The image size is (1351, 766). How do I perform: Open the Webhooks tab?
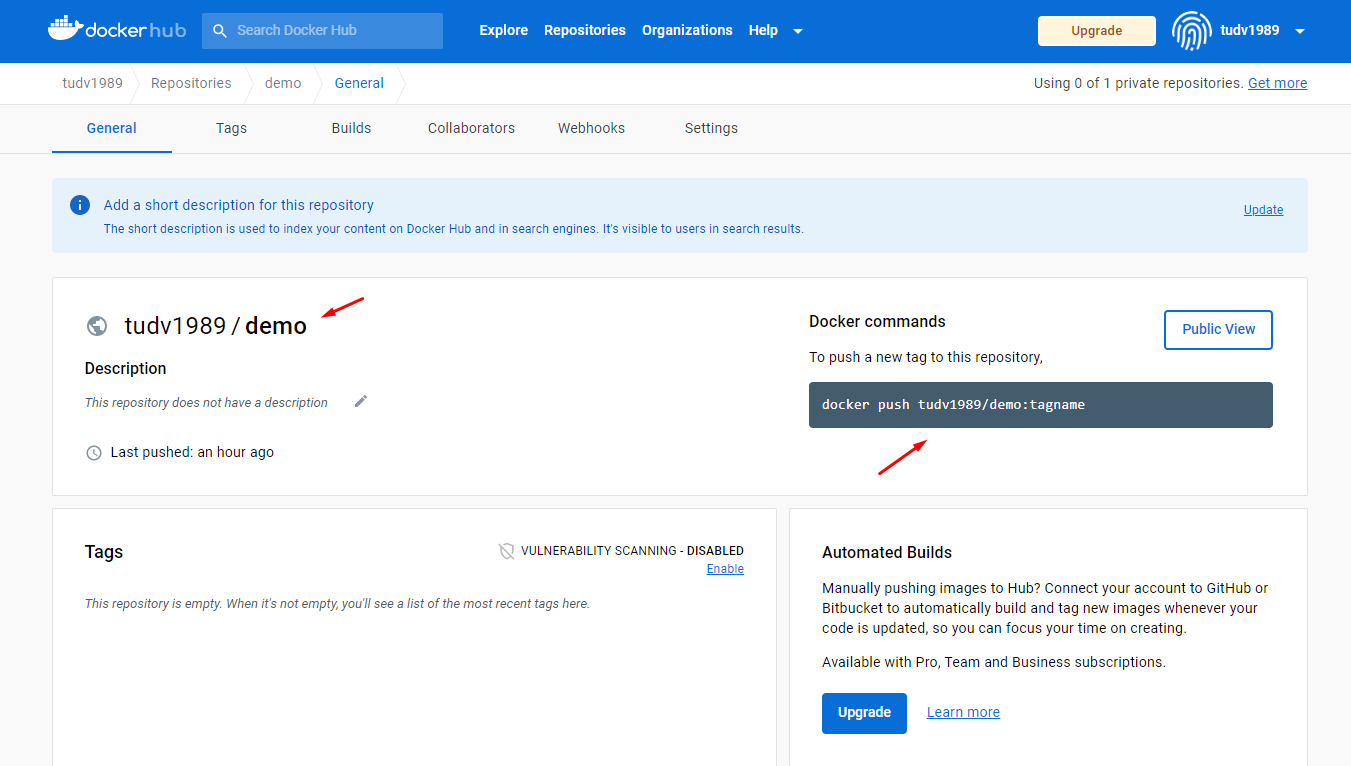591,128
